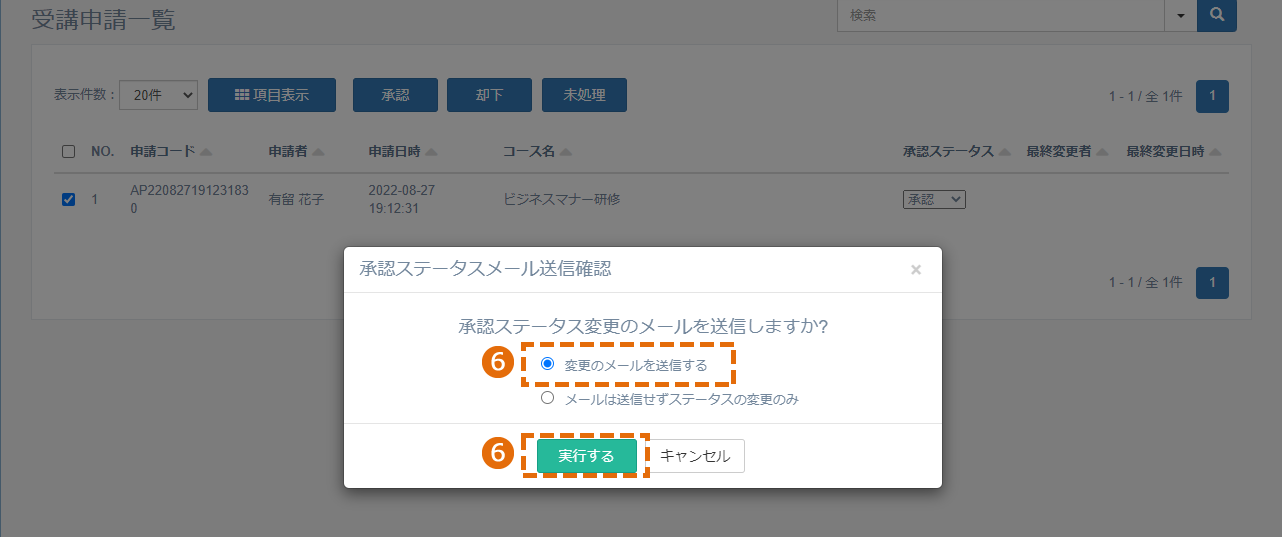This screenshot has width=1282, height=537.
Task: Select 変更のメールを送信する radio option
Action: (547, 364)
